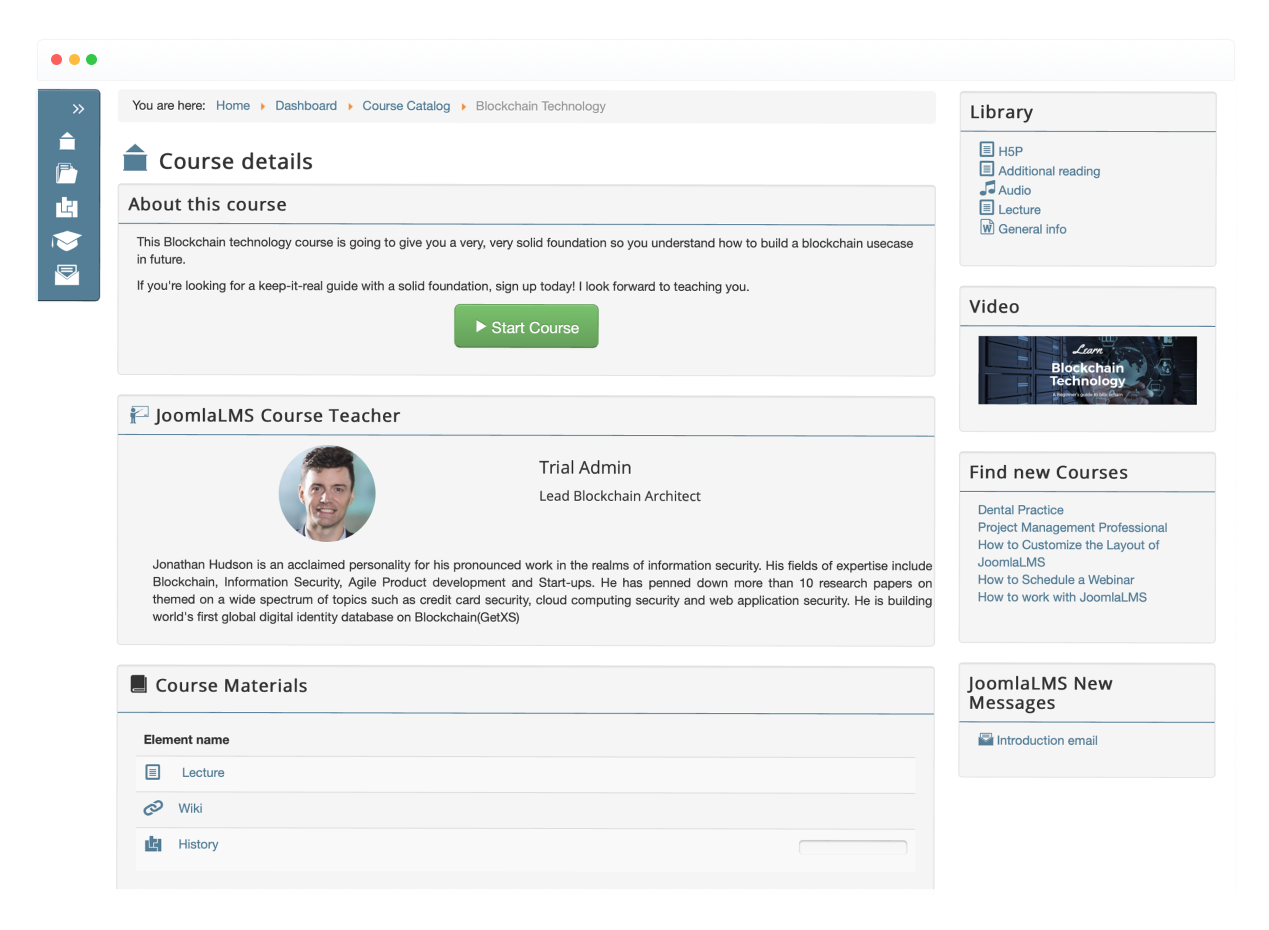This screenshot has width=1269, height=930.
Task: Go to Home in the breadcrumb
Action: 233,106
